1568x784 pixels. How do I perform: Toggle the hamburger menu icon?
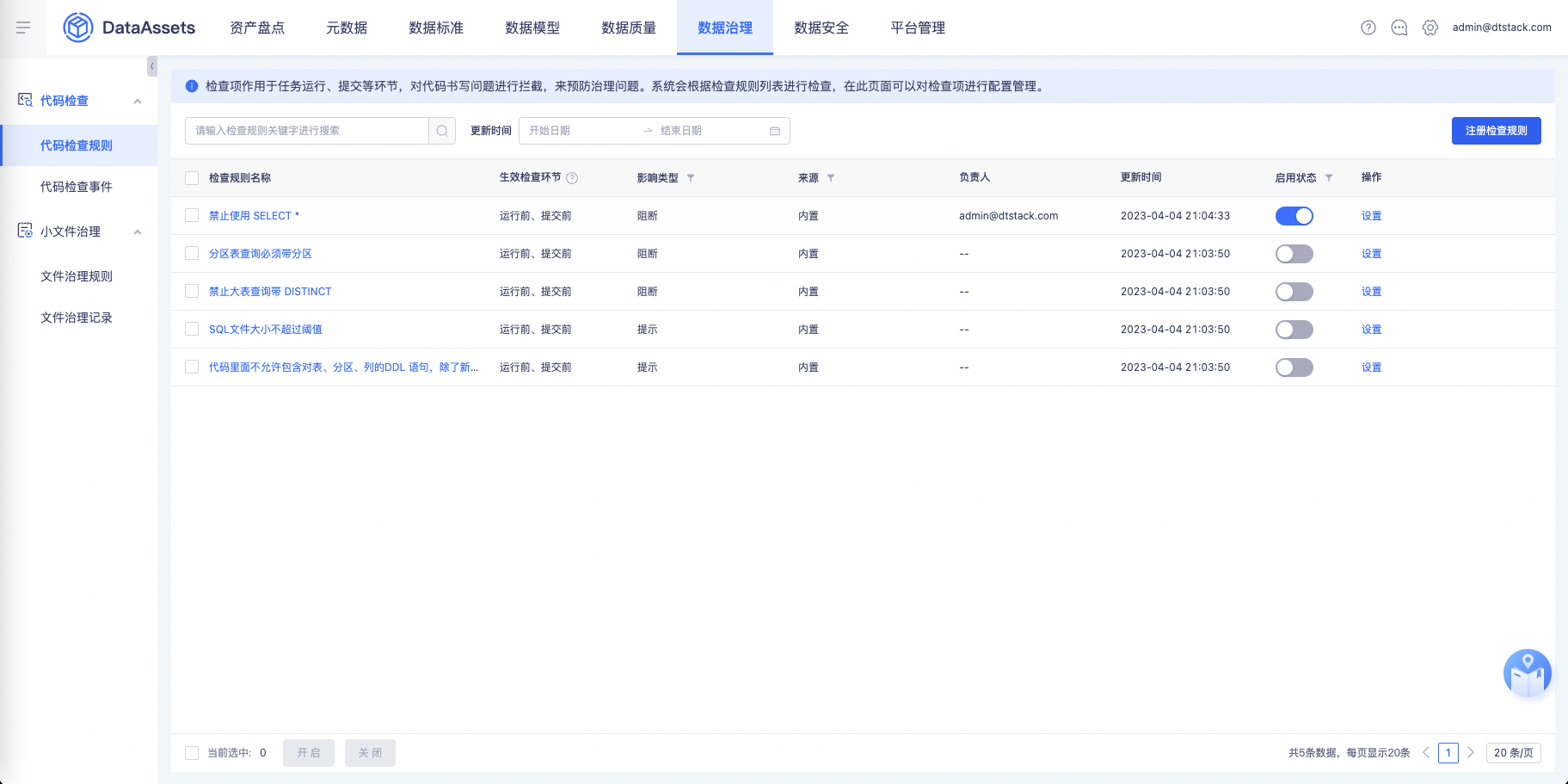click(23, 28)
